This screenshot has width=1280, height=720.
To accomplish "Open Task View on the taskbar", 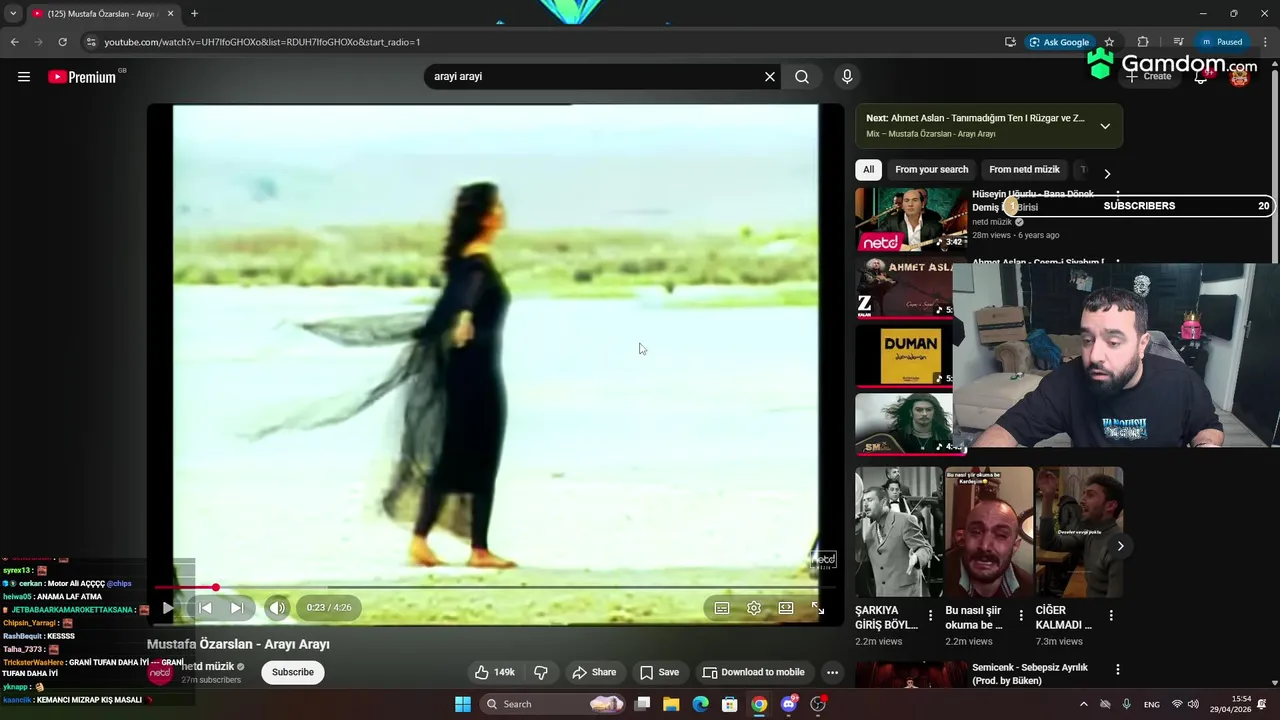I will (x=643, y=704).
